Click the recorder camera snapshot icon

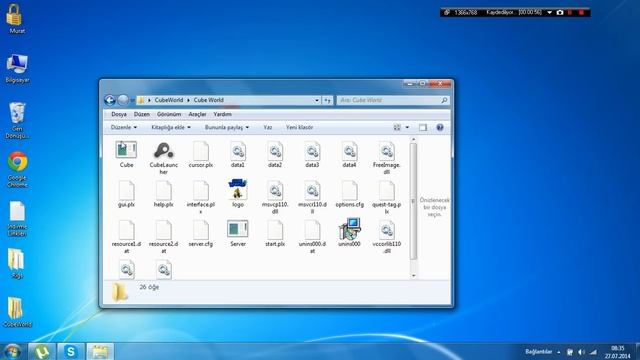[x=560, y=13]
